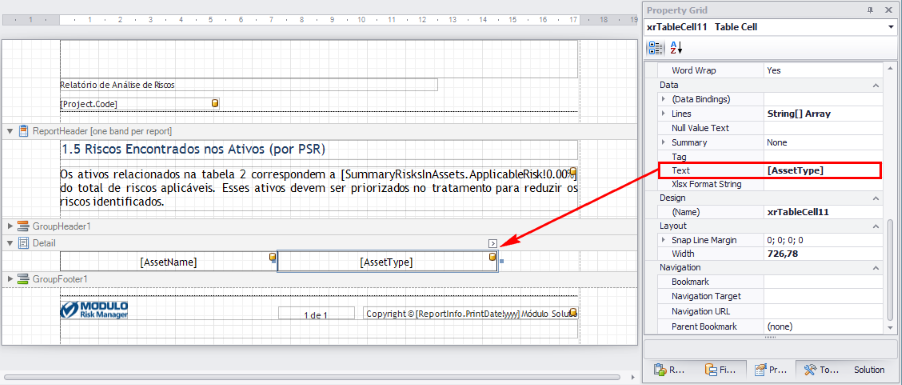Viewport: 902px width, 385px height.
Task: Expand the GroupHeader1 band
Action: coord(9,226)
